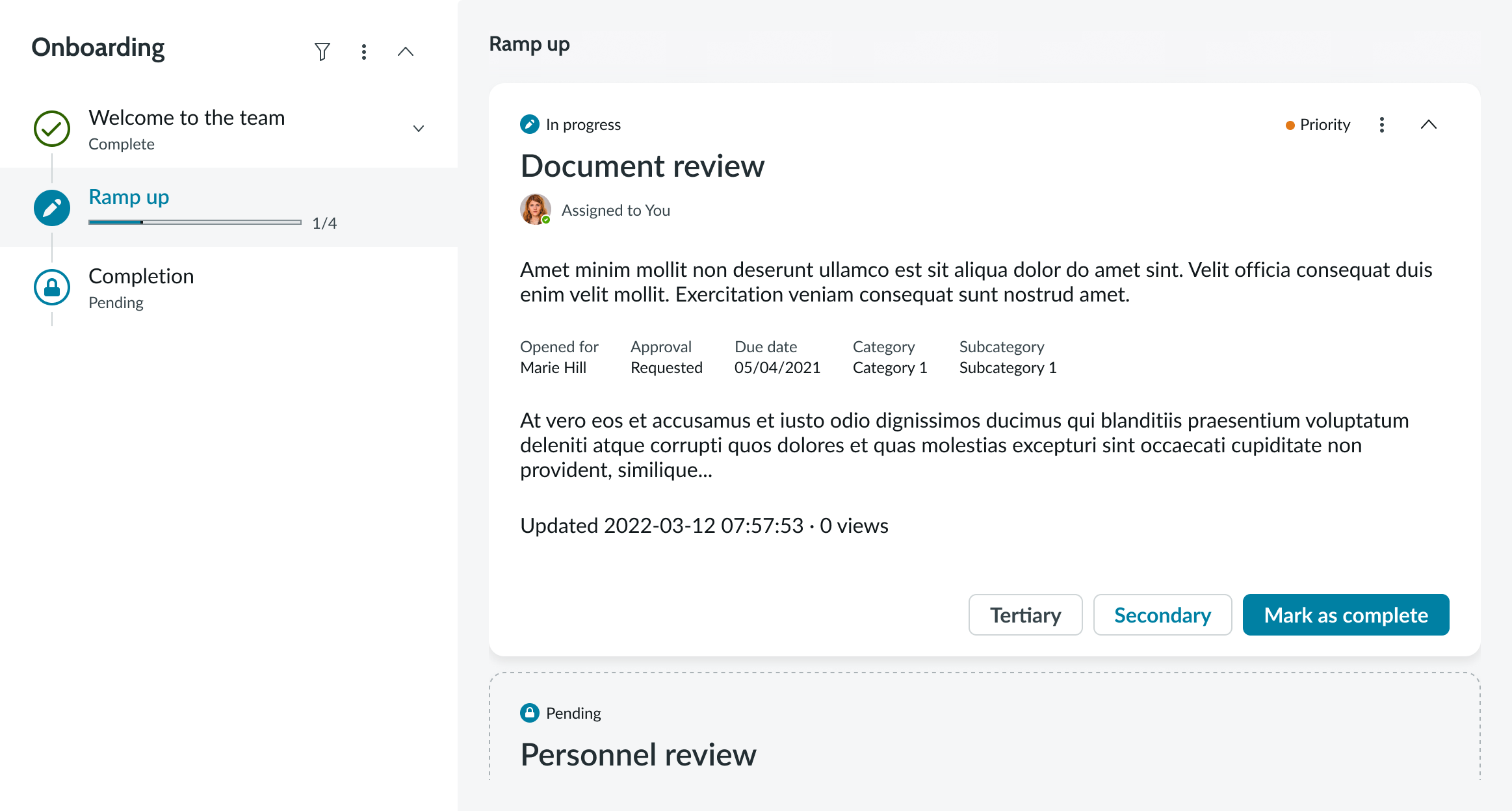Click the Pending lock icon on Personnel review
Screen dimensions: 1512x811
coord(530,713)
